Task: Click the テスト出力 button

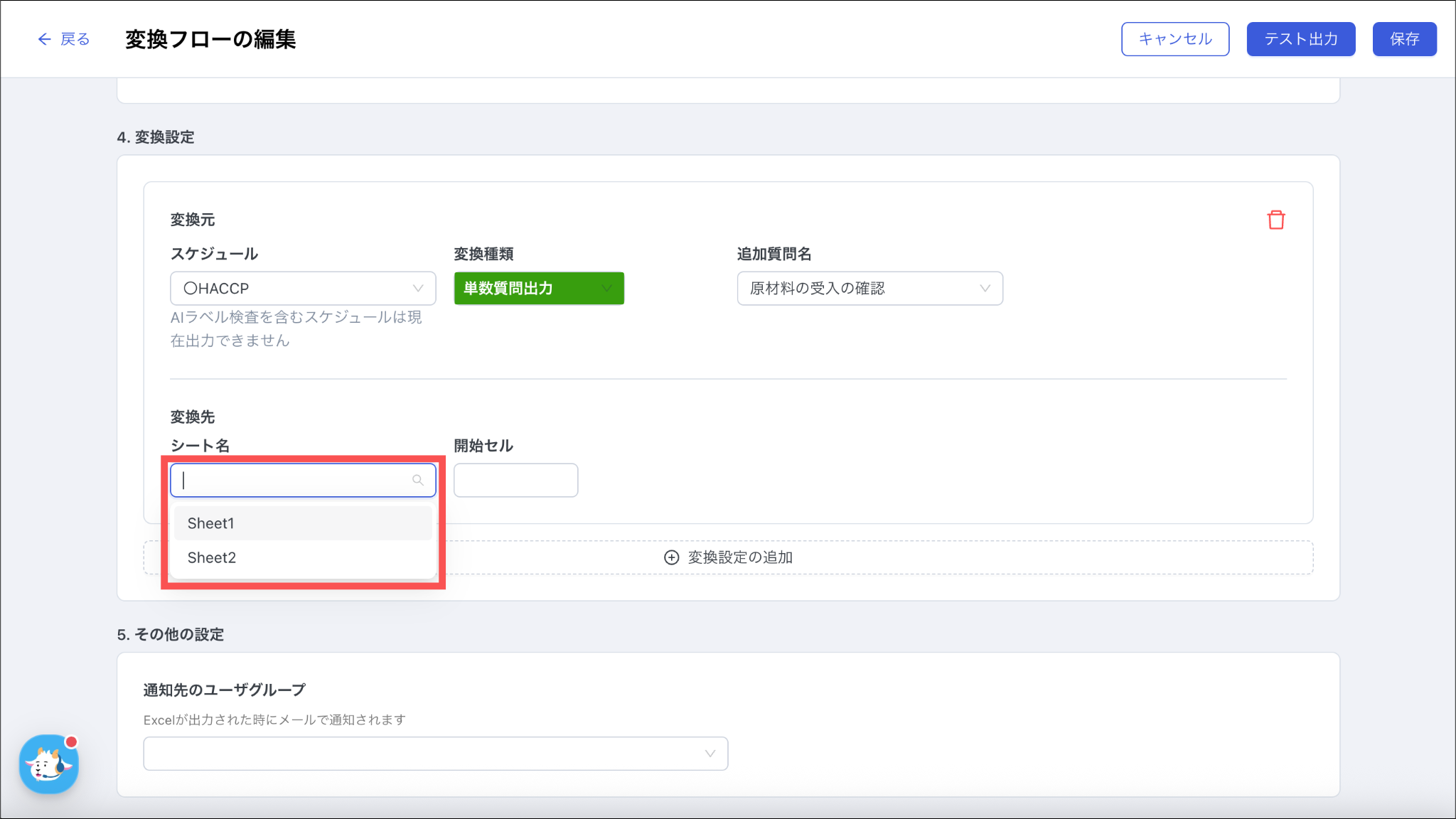Action: [x=1300, y=39]
